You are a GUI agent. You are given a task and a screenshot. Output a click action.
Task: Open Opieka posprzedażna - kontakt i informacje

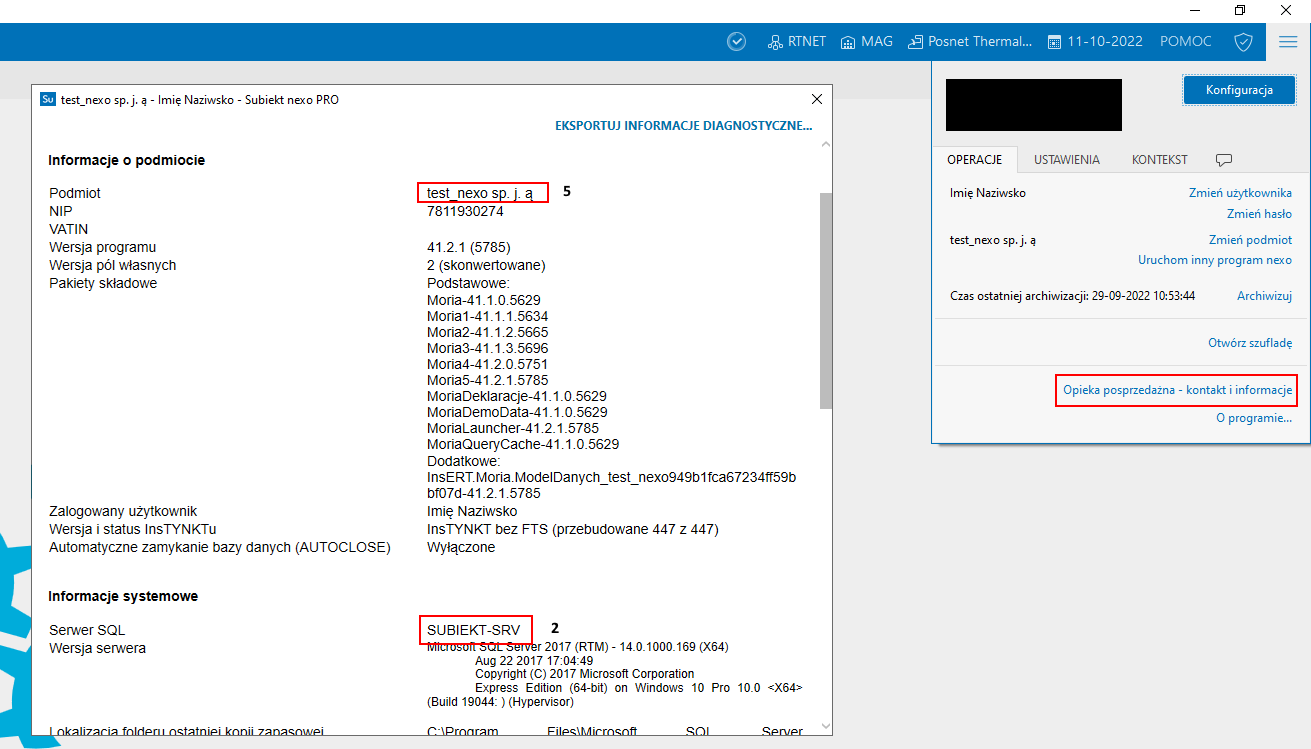(x=1178, y=390)
